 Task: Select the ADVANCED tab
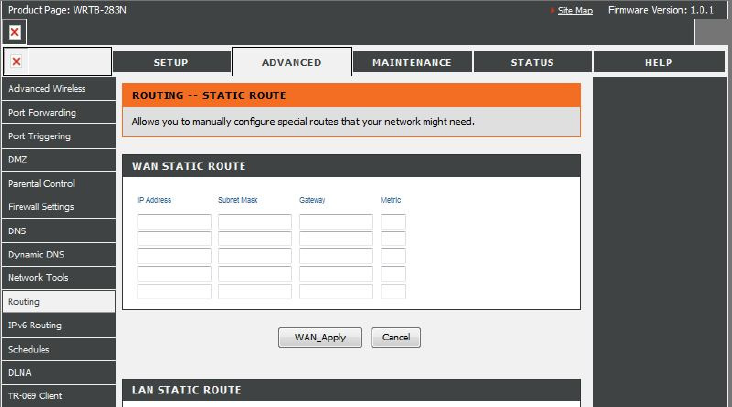tap(292, 62)
